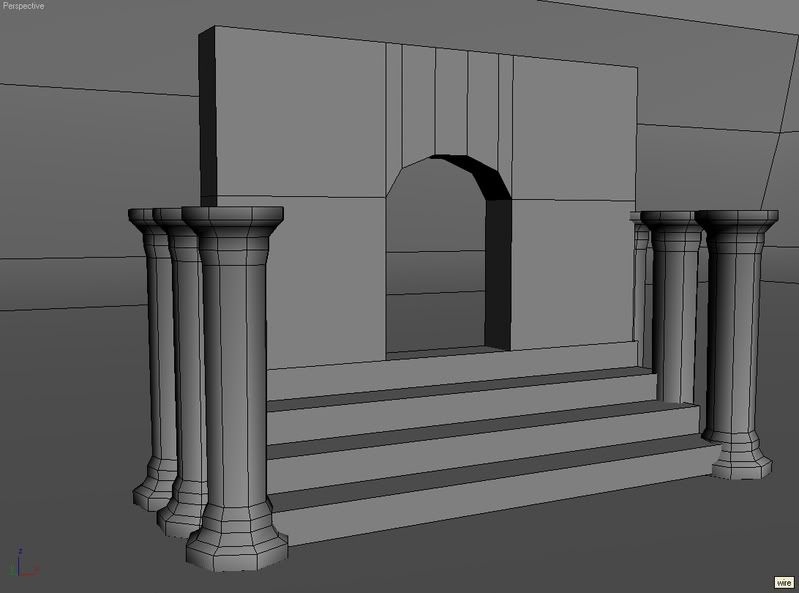Select the front-most left column shaft
799x593 pixels.
tap(234, 380)
